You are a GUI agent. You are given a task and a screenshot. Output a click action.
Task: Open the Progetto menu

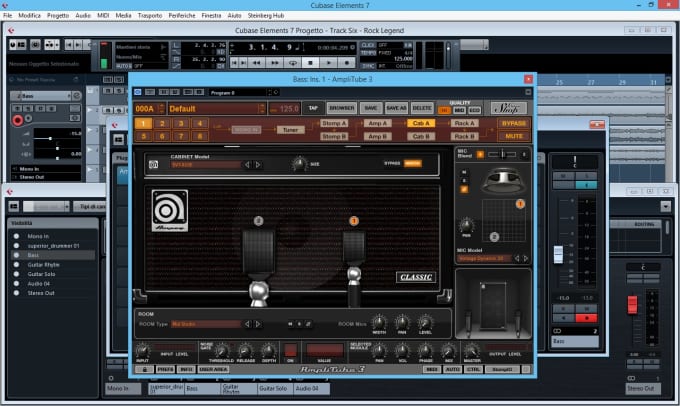(x=58, y=16)
